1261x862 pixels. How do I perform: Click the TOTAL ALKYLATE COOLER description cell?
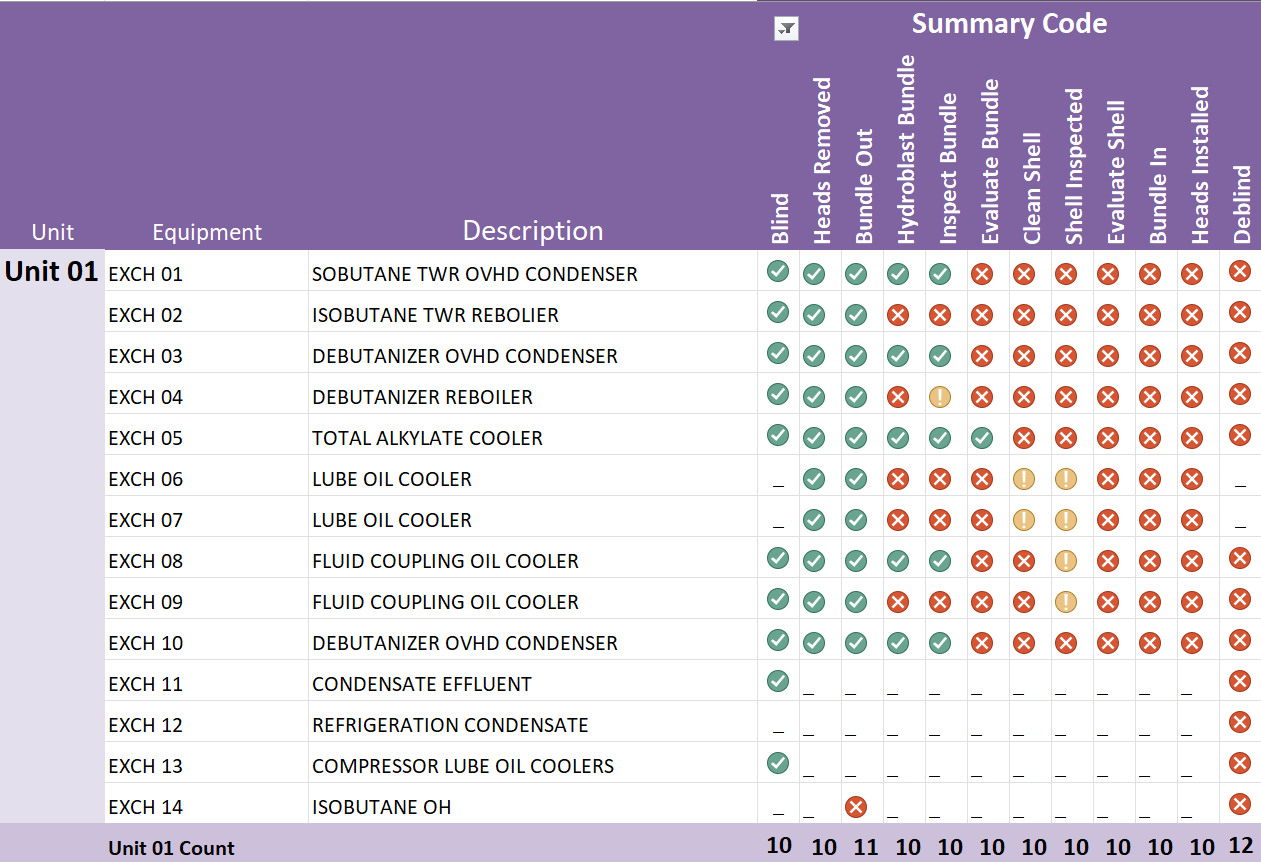pyautogui.click(x=427, y=438)
